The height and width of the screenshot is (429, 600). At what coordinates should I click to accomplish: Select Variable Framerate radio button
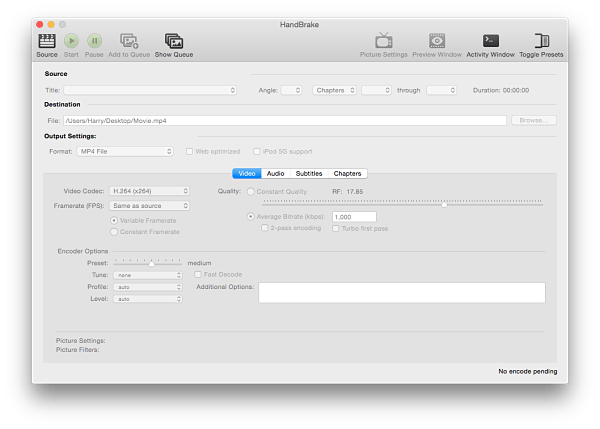tap(114, 220)
